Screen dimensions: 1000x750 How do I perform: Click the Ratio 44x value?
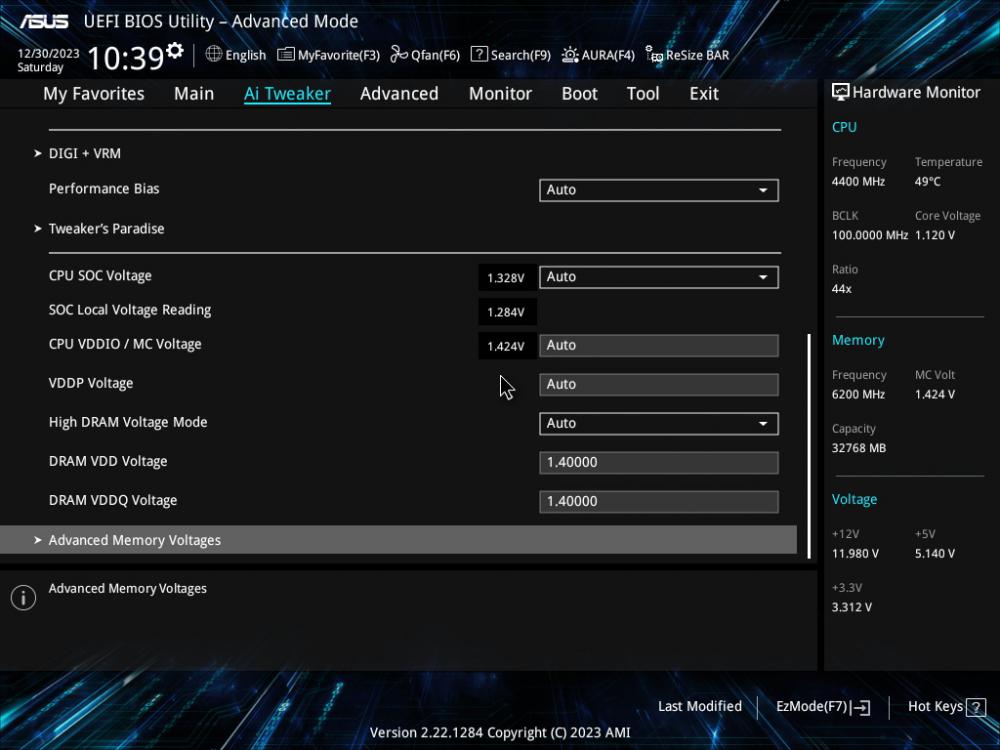tap(841, 289)
